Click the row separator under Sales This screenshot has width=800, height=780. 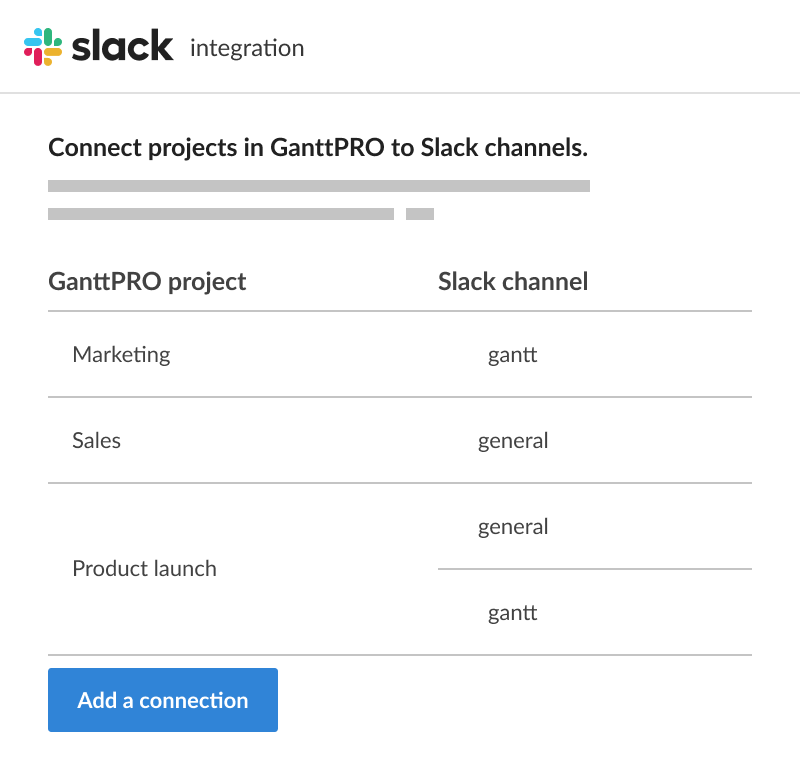click(400, 483)
